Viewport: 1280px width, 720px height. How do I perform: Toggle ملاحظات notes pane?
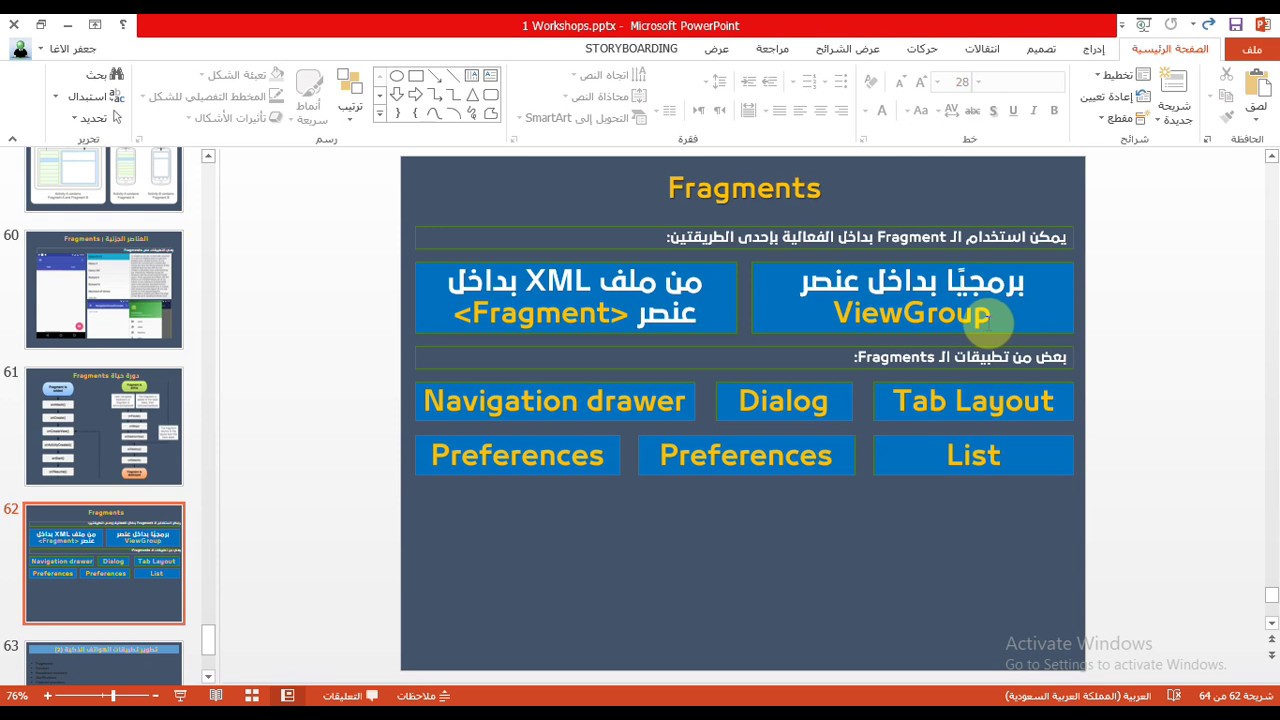[x=423, y=696]
